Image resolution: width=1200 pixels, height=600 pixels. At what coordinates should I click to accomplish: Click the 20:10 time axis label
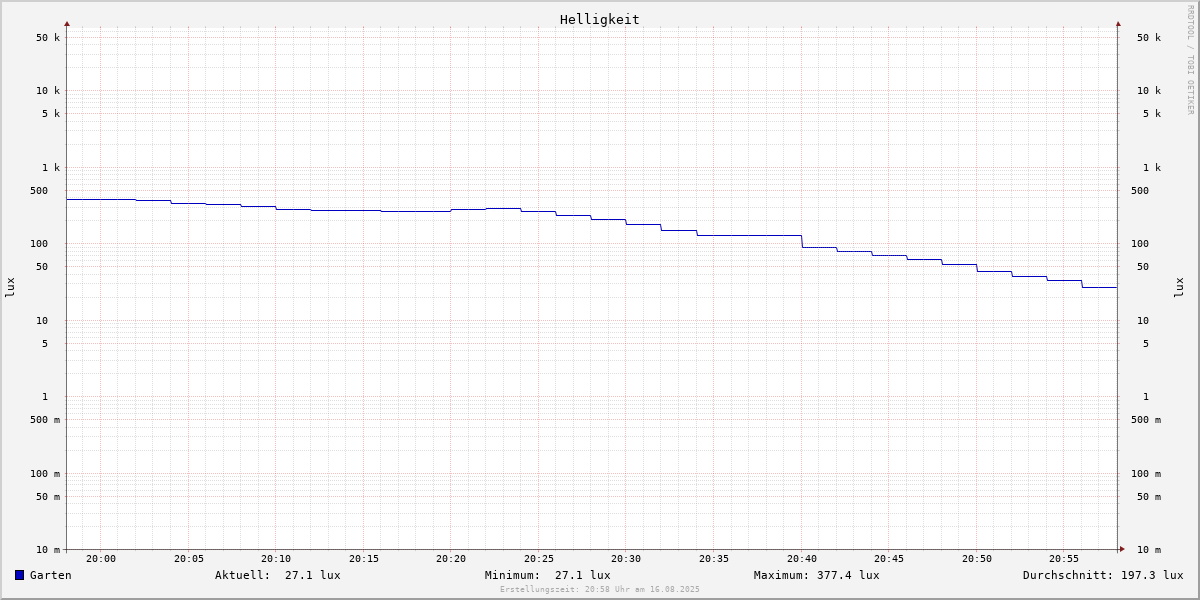276,559
